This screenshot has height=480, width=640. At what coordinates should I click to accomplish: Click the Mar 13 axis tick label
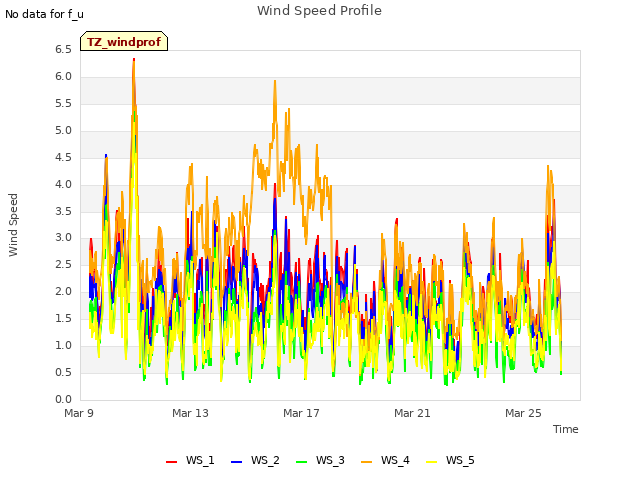[190, 413]
